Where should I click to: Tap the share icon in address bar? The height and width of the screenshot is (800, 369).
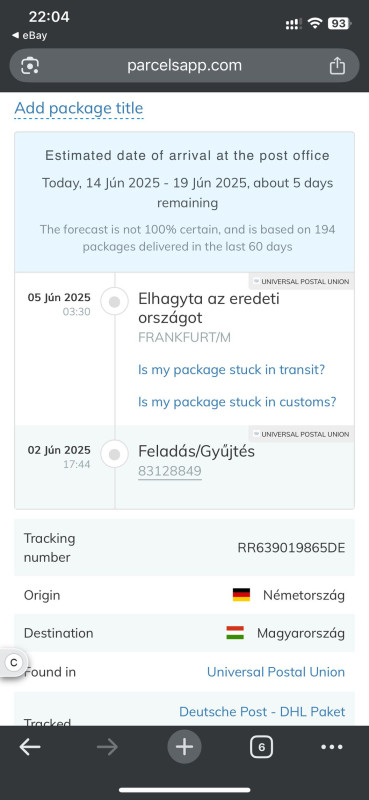pos(337,66)
